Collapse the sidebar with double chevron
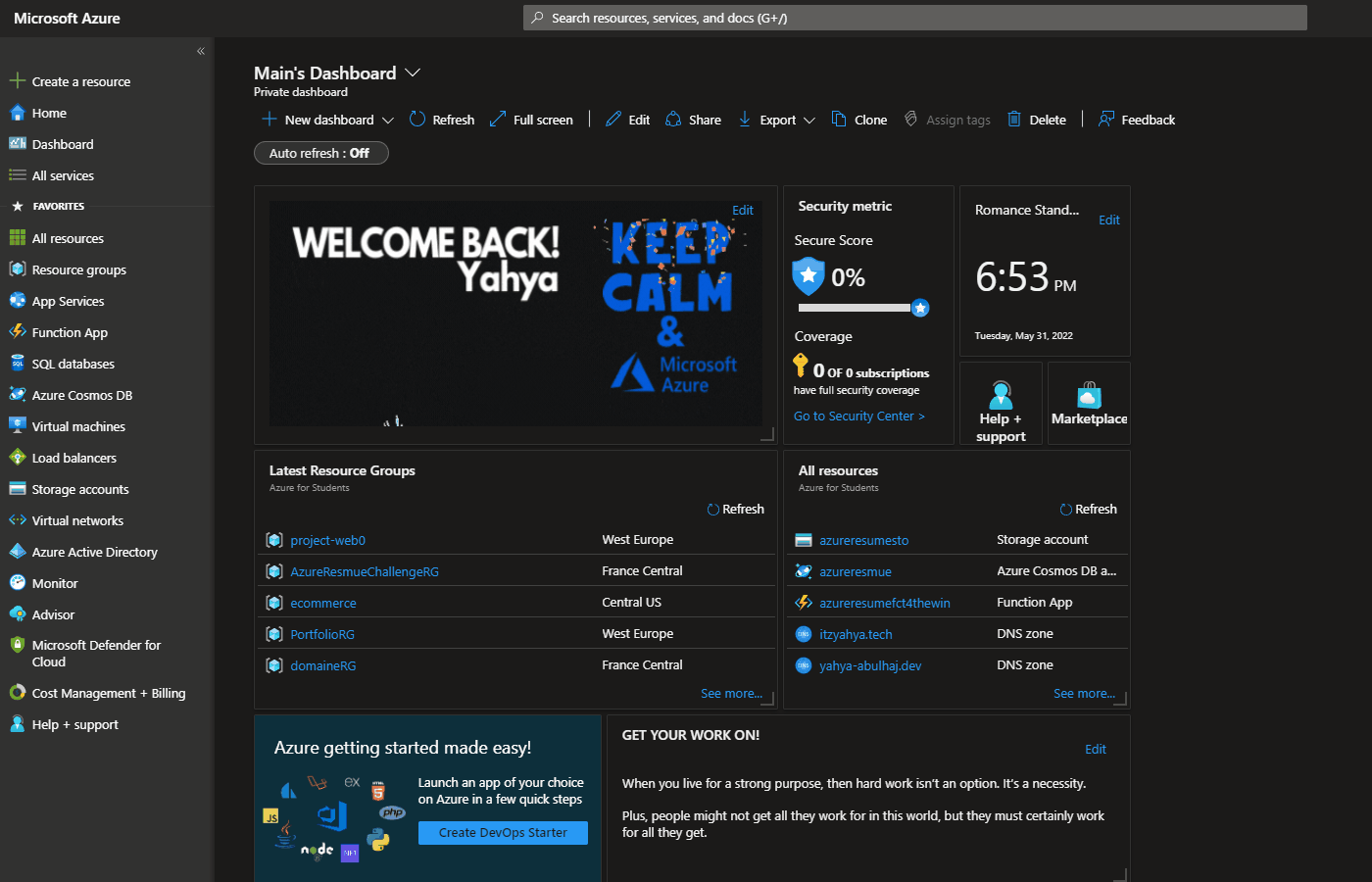Image resolution: width=1372 pixels, height=882 pixels. coord(201,51)
